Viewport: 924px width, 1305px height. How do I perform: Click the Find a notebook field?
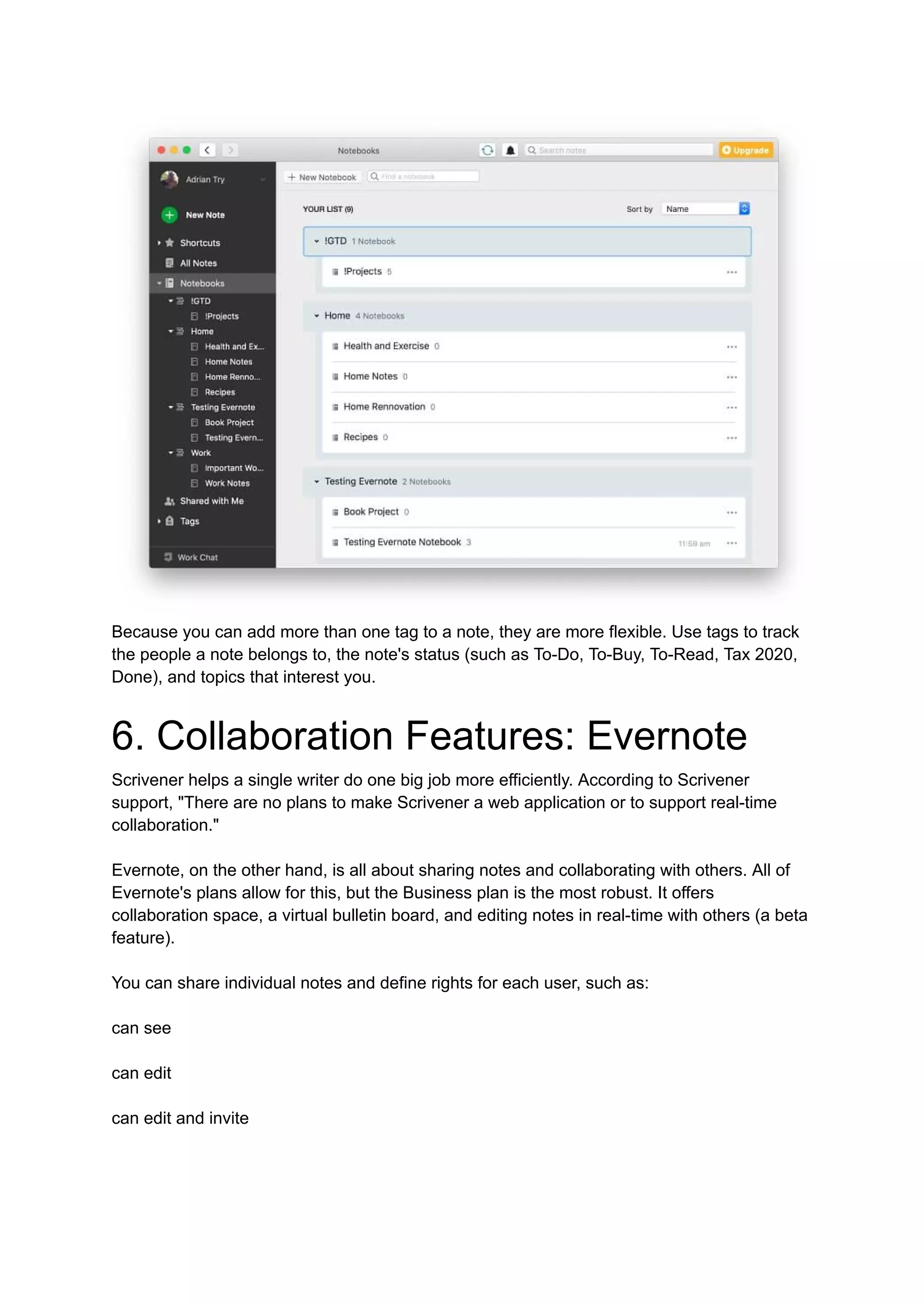pyautogui.click(x=423, y=176)
